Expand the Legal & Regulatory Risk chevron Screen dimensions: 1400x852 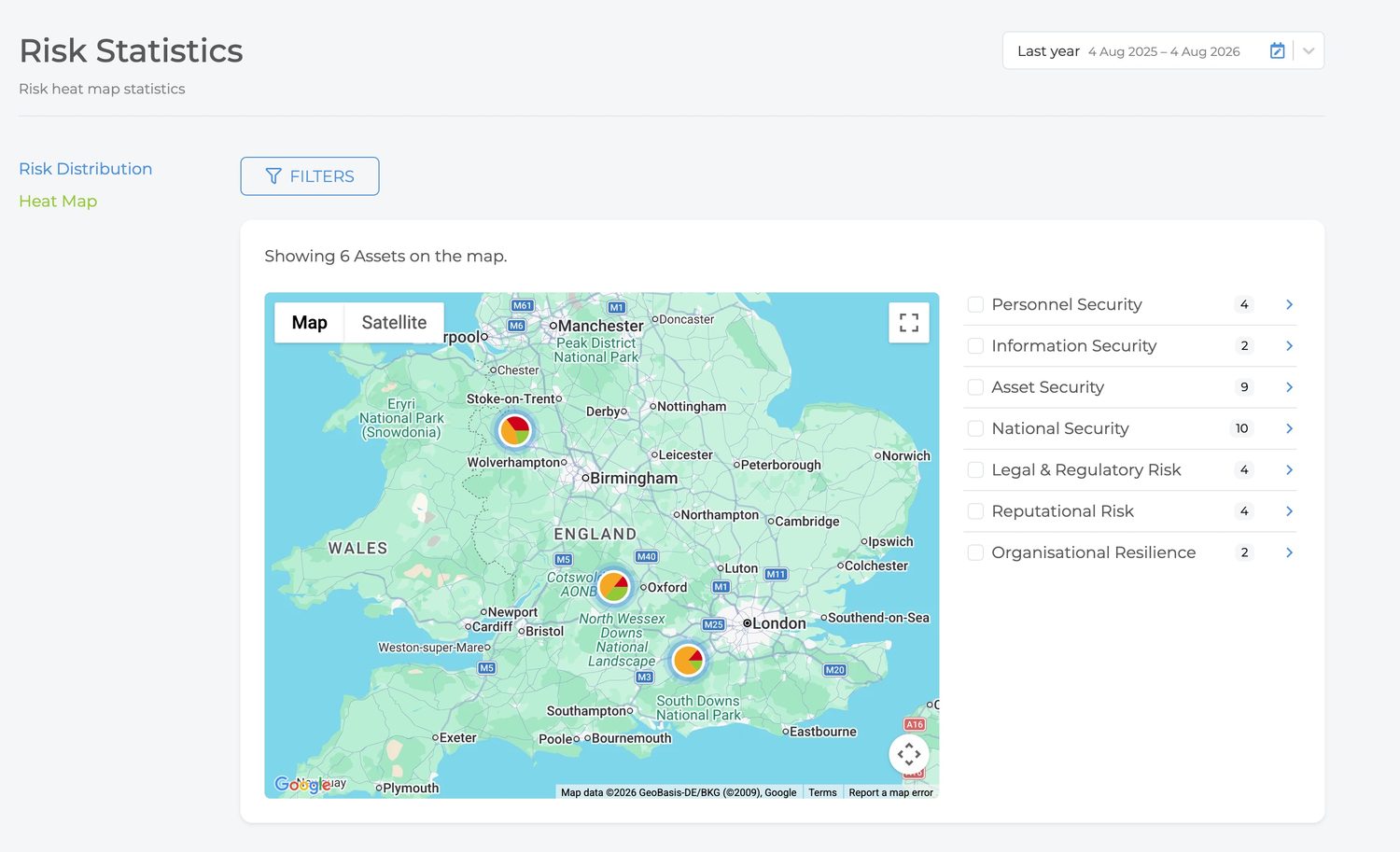(x=1289, y=469)
